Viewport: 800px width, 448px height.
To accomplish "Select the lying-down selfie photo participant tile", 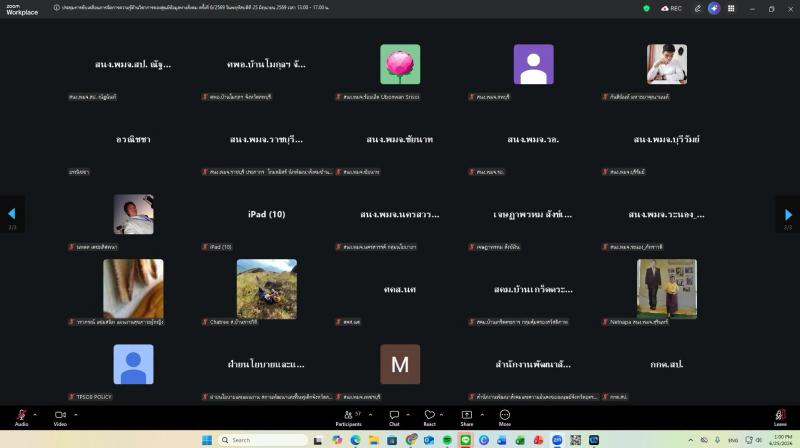I will point(133,214).
